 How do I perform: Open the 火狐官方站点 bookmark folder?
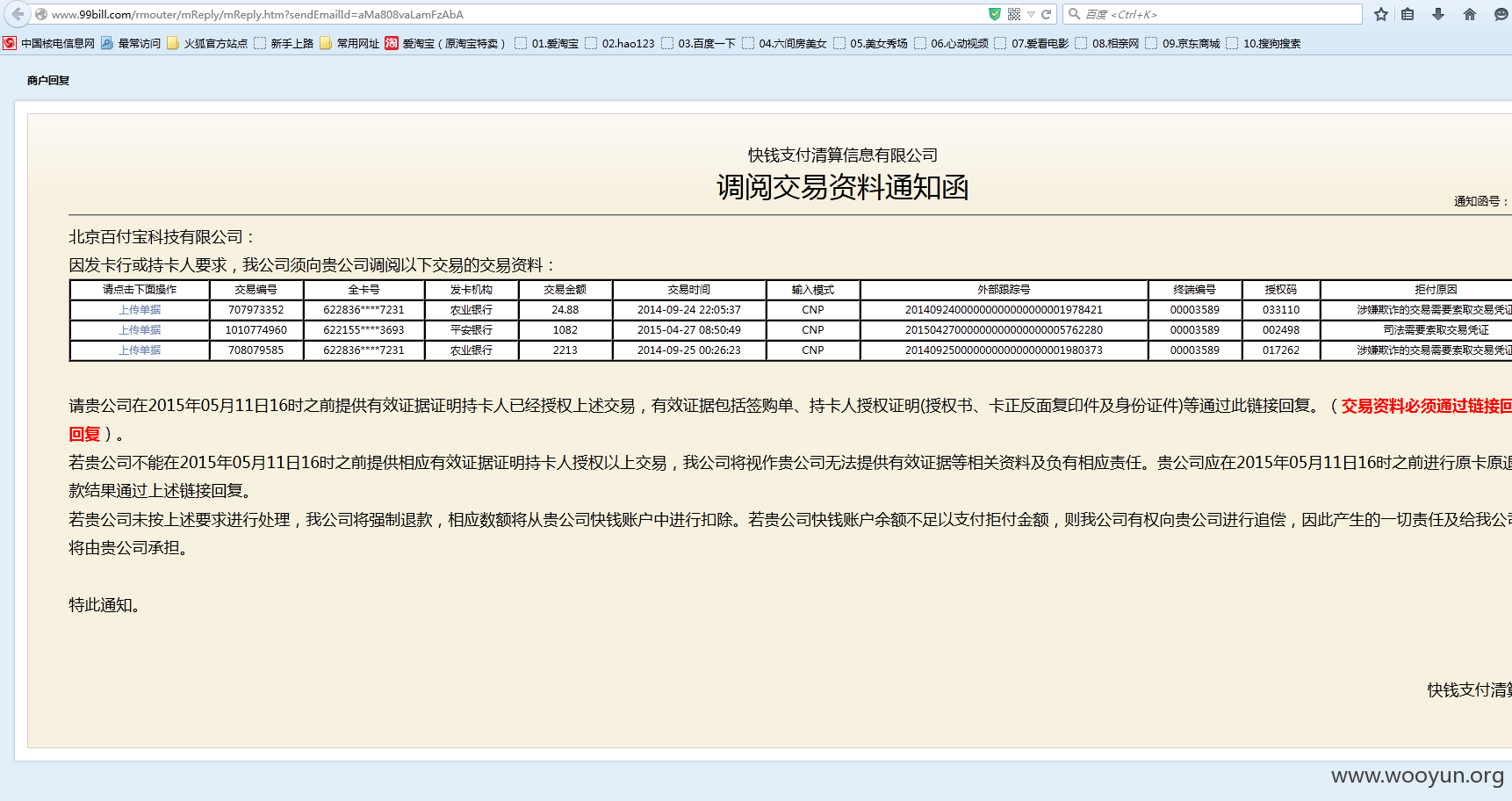(207, 43)
